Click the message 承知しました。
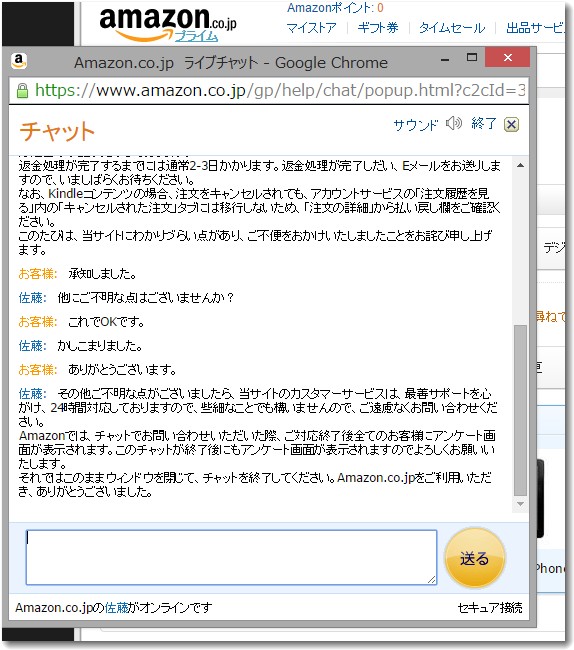The width and height of the screenshot is (574, 650). pyautogui.click(x=102, y=274)
